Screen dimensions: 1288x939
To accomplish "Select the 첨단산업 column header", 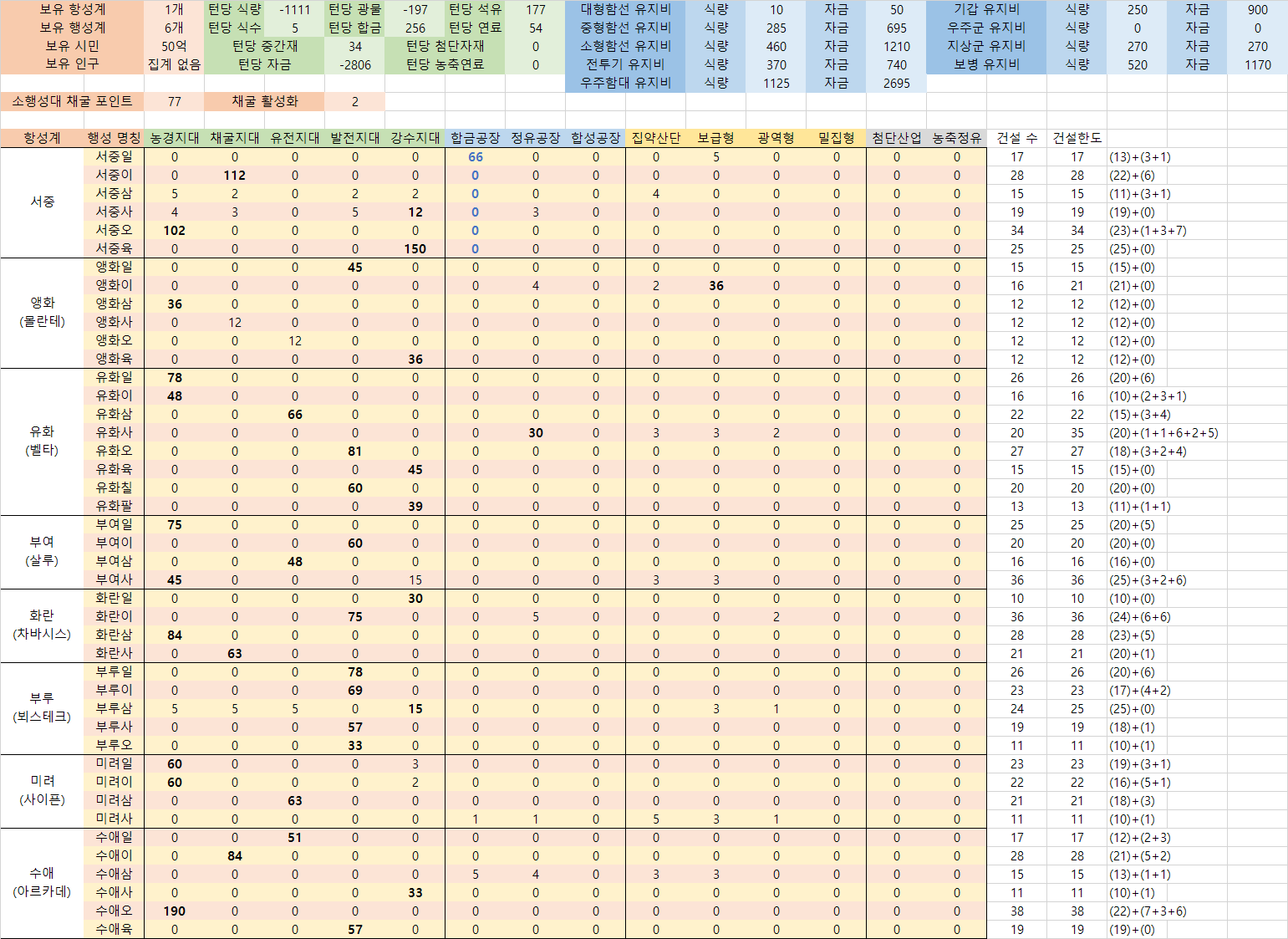I will 896,138.
